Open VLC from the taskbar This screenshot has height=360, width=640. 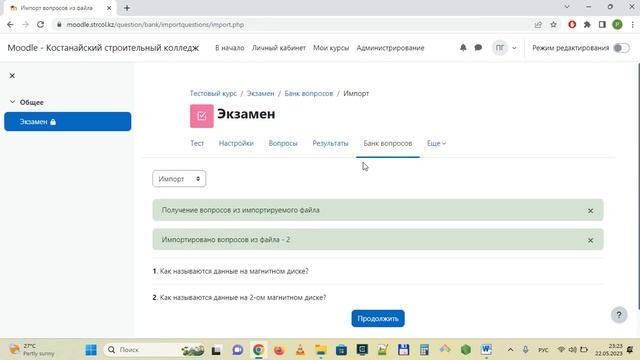pos(300,350)
